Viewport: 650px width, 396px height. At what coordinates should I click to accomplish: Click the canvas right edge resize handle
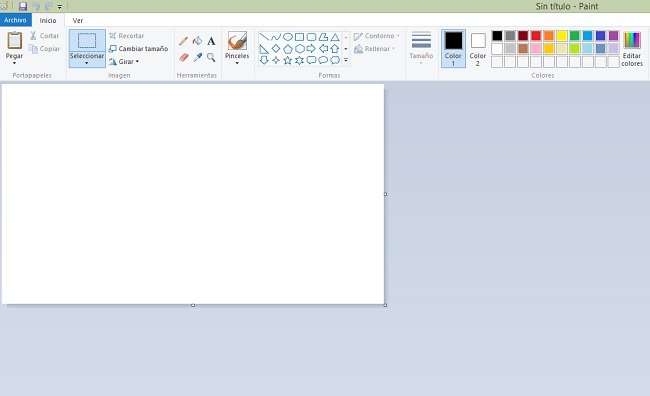(x=386, y=194)
